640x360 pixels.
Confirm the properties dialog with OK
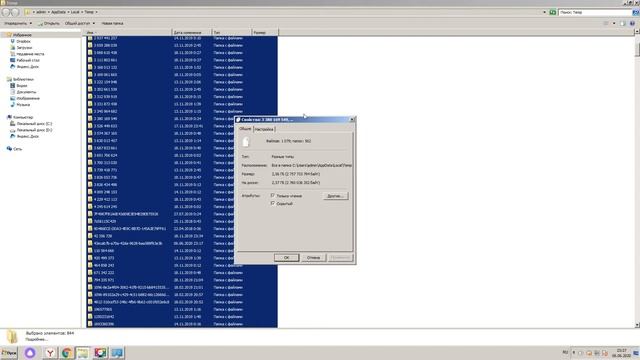(287, 258)
